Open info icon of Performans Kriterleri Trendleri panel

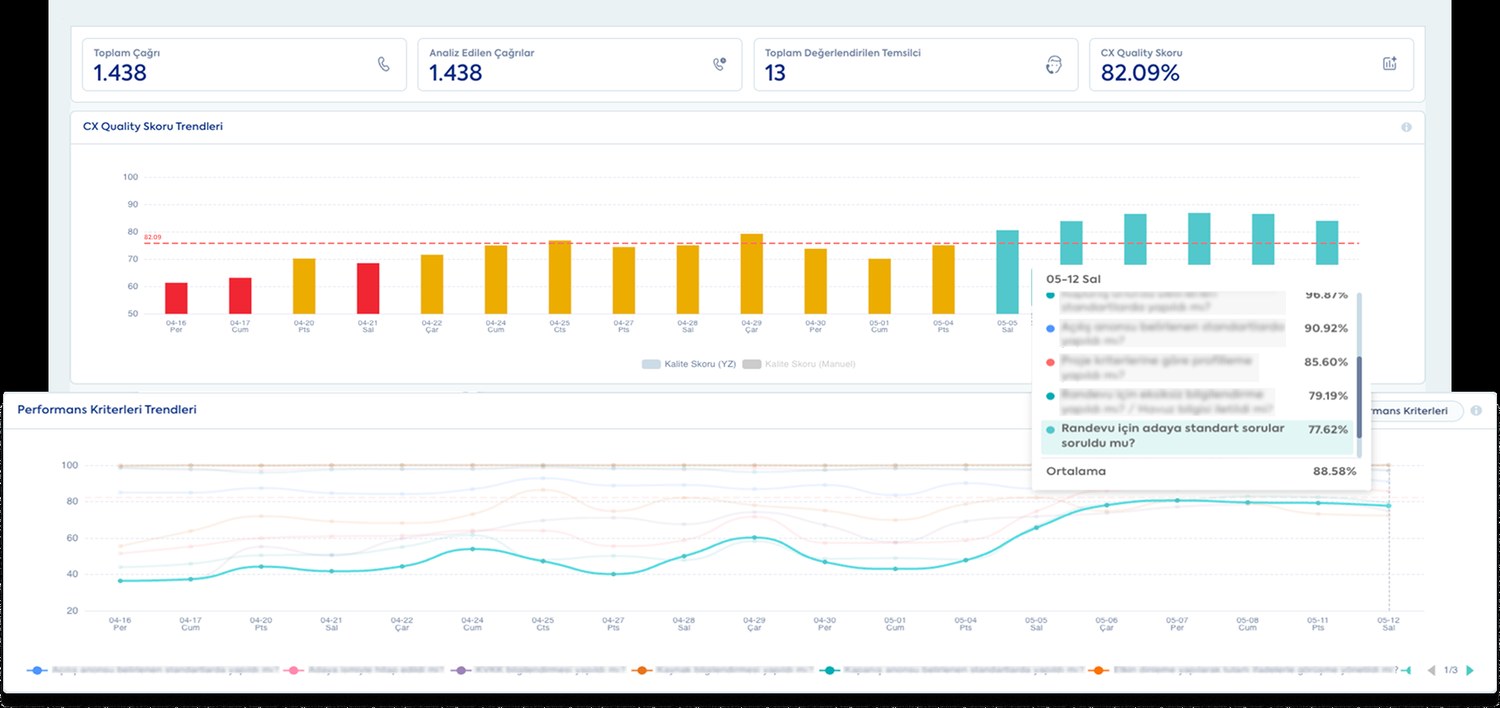click(x=1476, y=411)
